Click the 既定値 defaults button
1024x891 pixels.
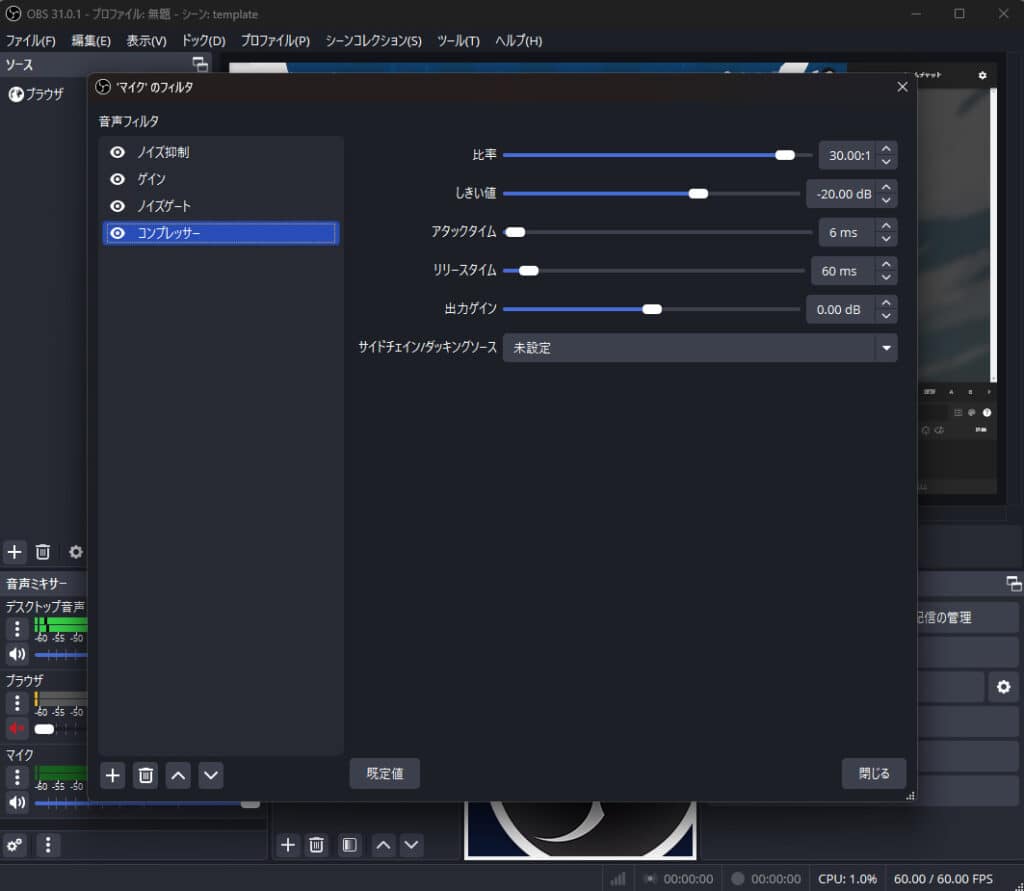tap(384, 773)
